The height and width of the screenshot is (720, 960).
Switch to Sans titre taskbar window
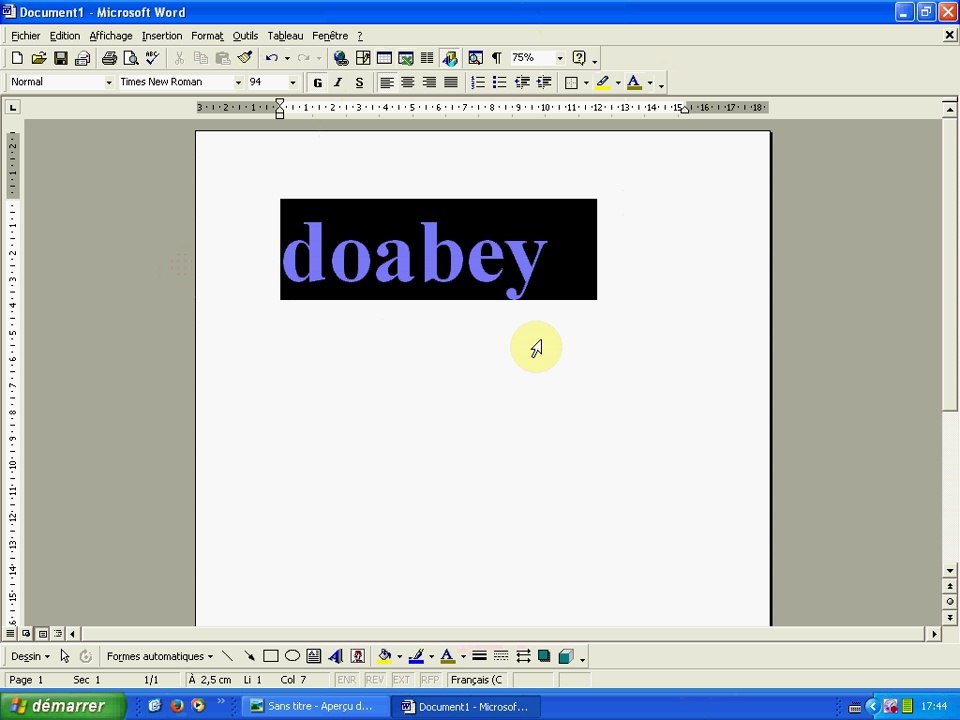coord(315,707)
